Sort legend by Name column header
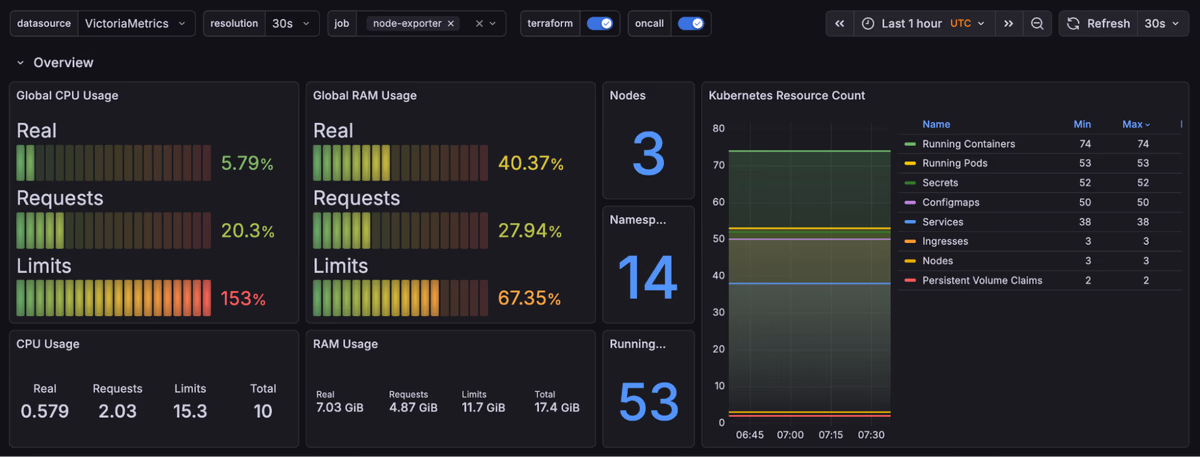The image size is (1200, 457). pos(936,125)
